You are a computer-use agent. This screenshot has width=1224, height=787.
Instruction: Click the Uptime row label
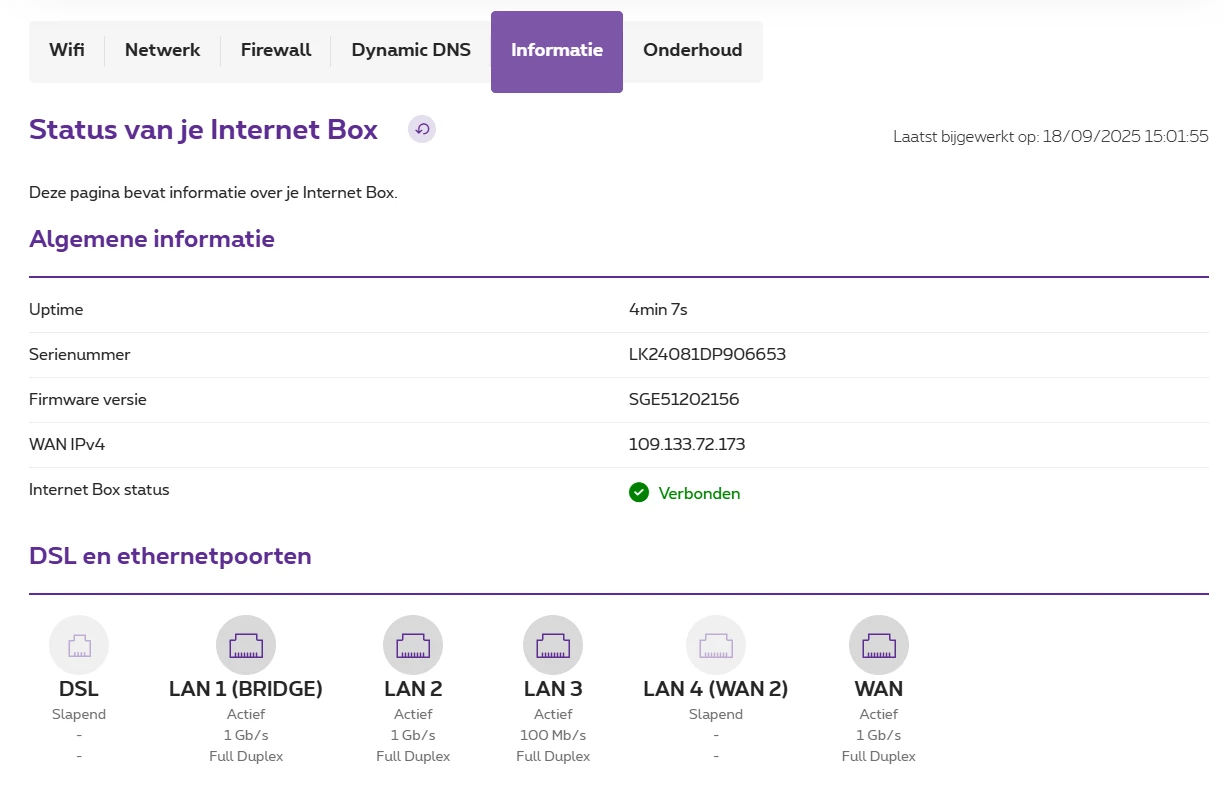click(56, 310)
